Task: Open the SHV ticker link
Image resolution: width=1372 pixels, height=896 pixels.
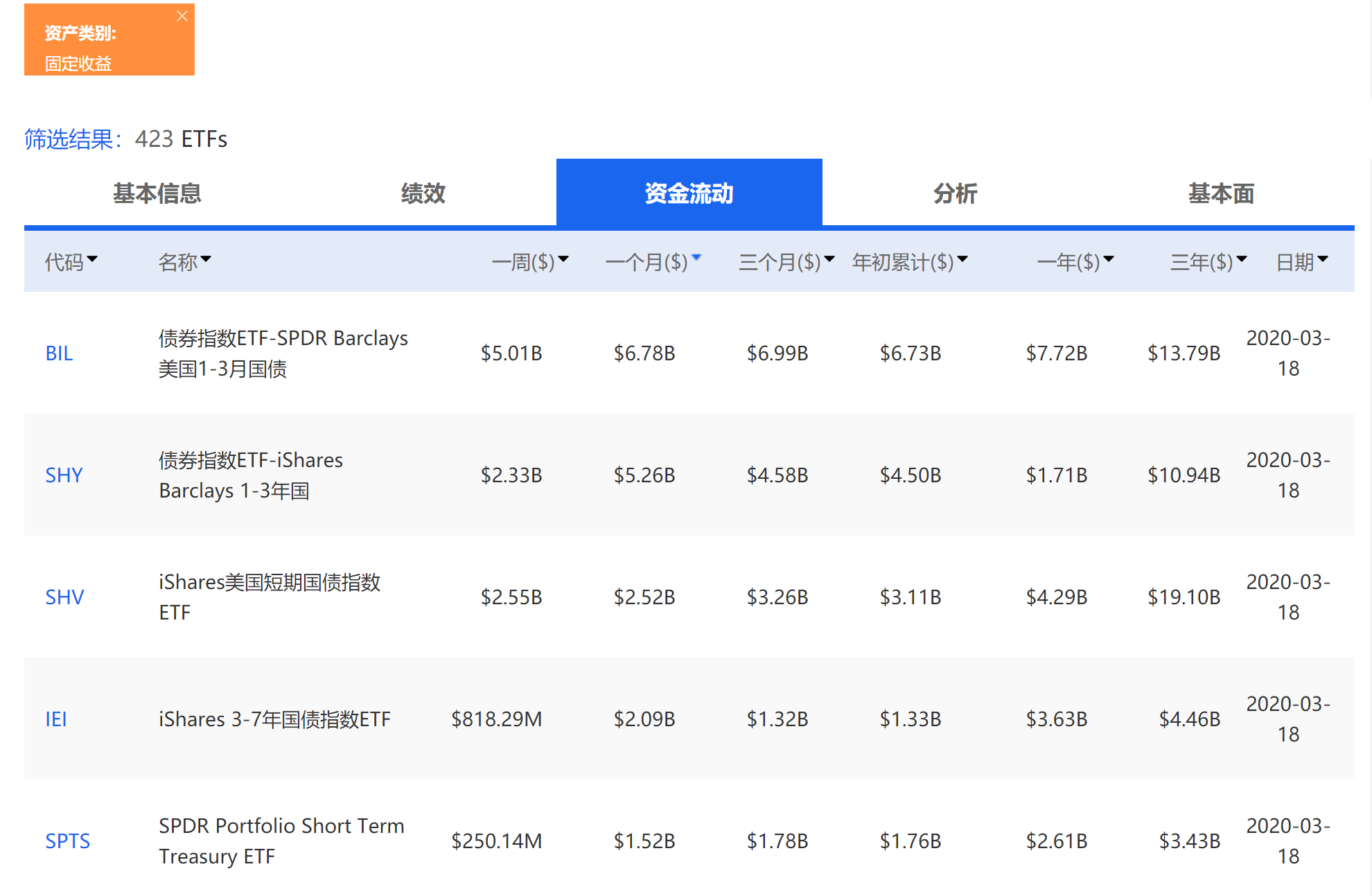Action: 64,597
